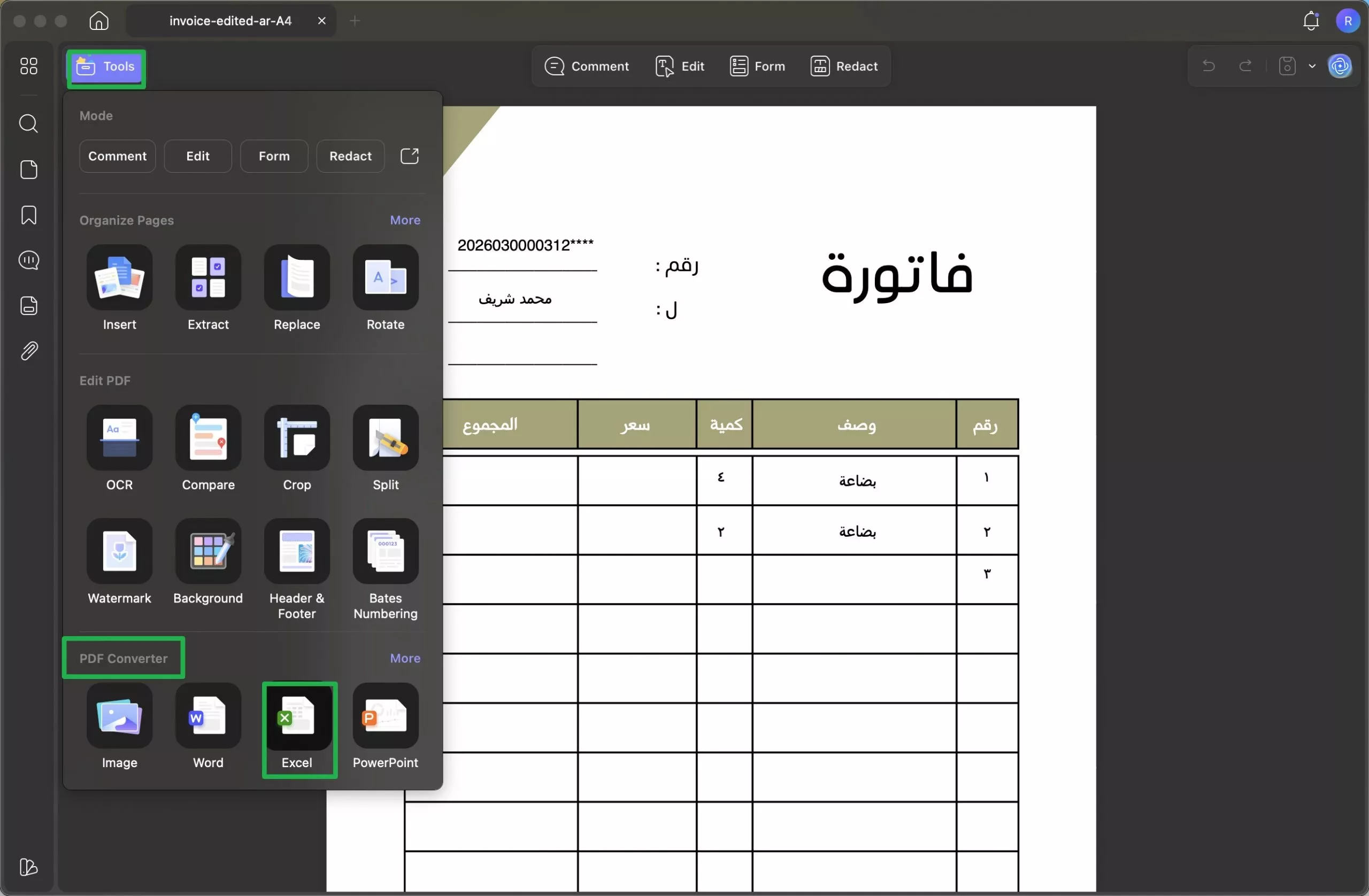The image size is (1369, 896).
Task: Click More next to PDF Converter
Action: pyautogui.click(x=405, y=658)
